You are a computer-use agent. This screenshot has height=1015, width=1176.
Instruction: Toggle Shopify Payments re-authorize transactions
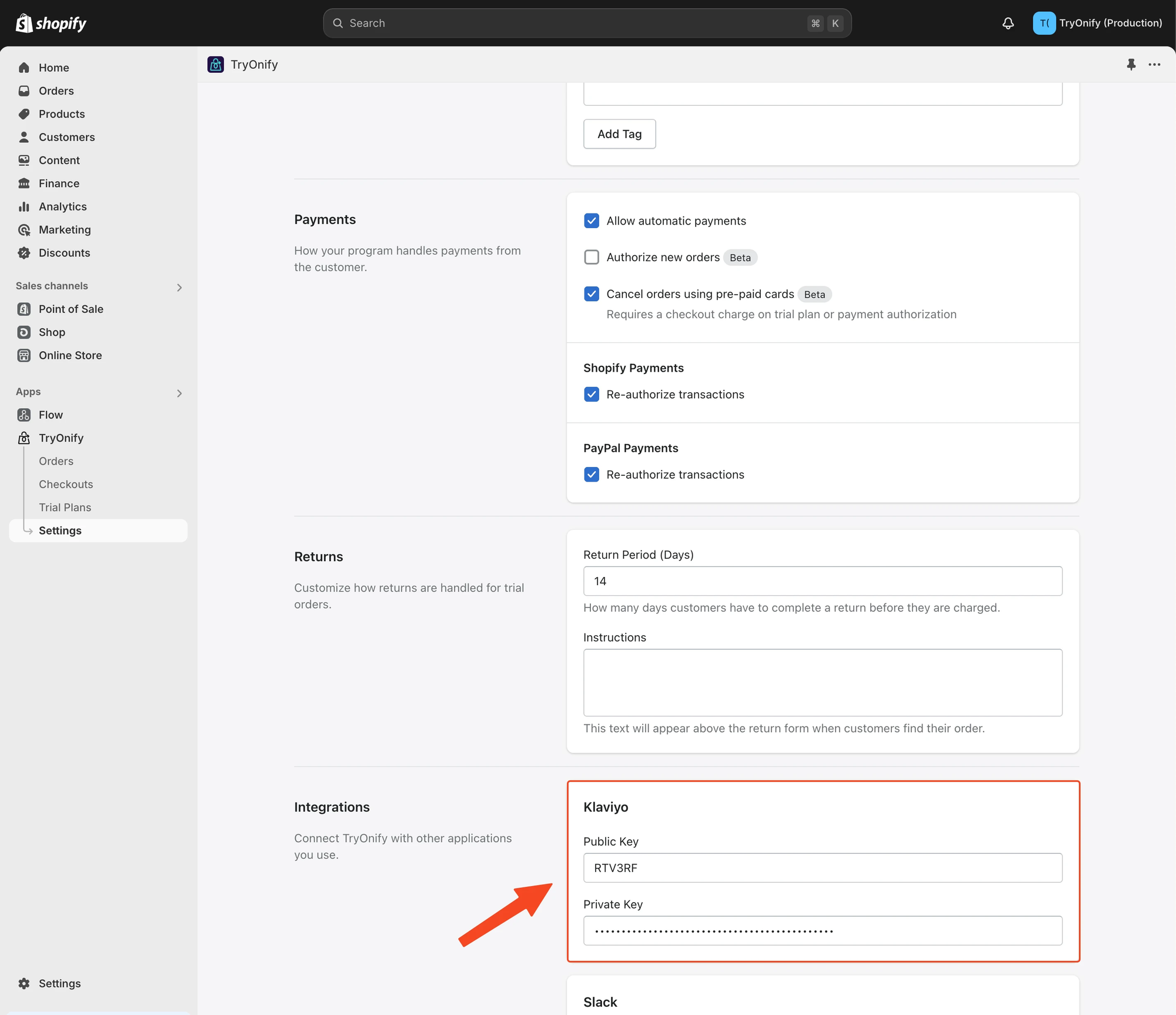[x=592, y=394]
